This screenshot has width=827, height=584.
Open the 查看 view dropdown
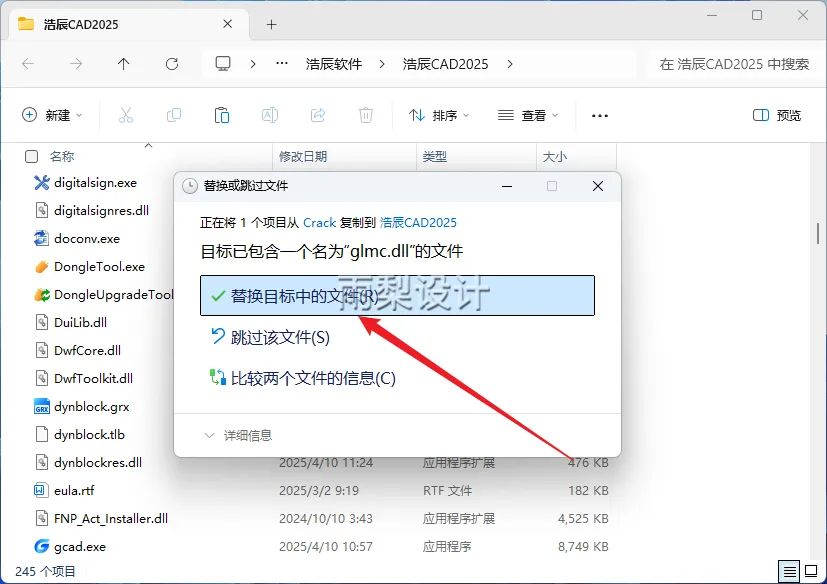(x=528, y=115)
